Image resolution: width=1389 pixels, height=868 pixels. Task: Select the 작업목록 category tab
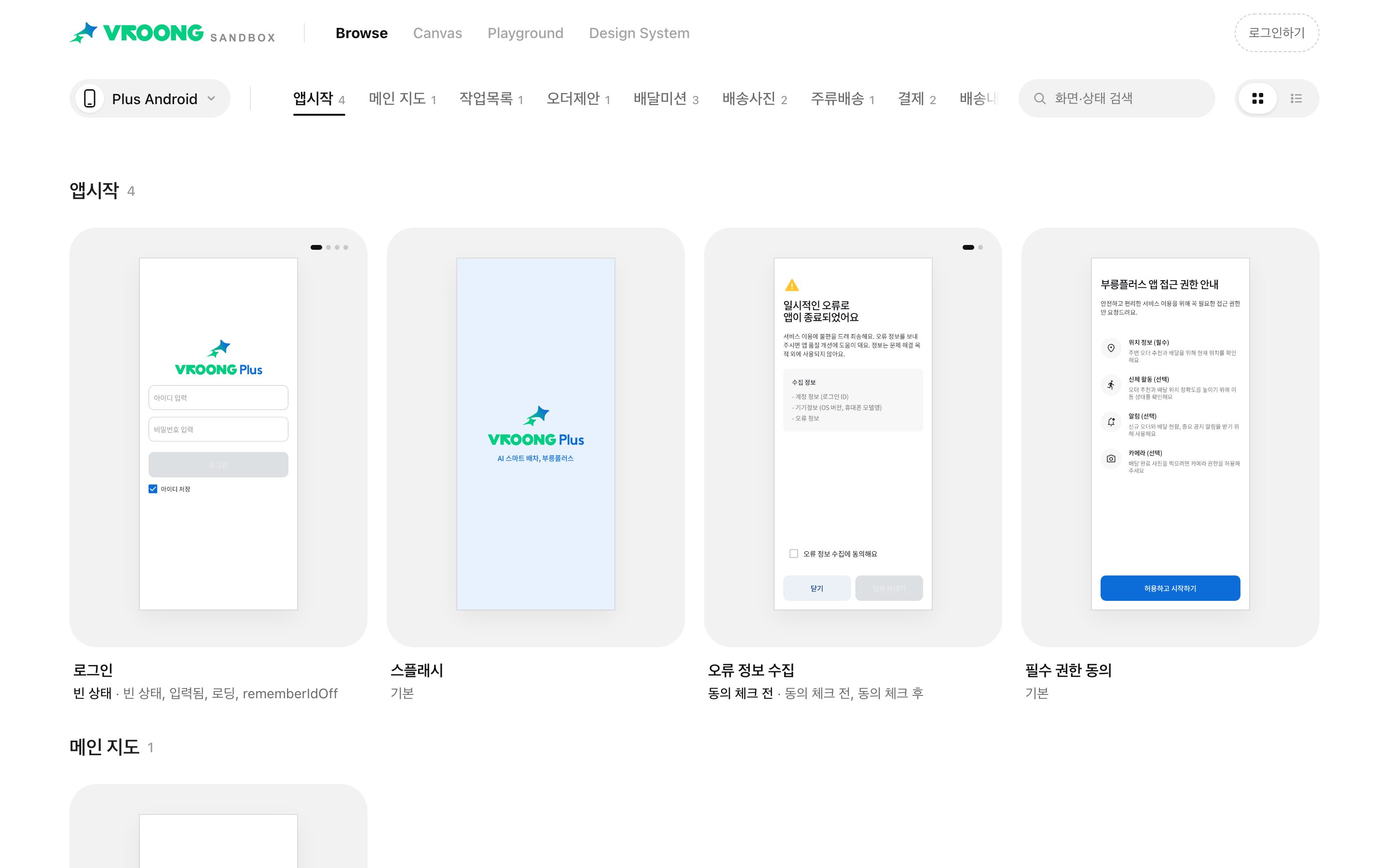pos(491,99)
